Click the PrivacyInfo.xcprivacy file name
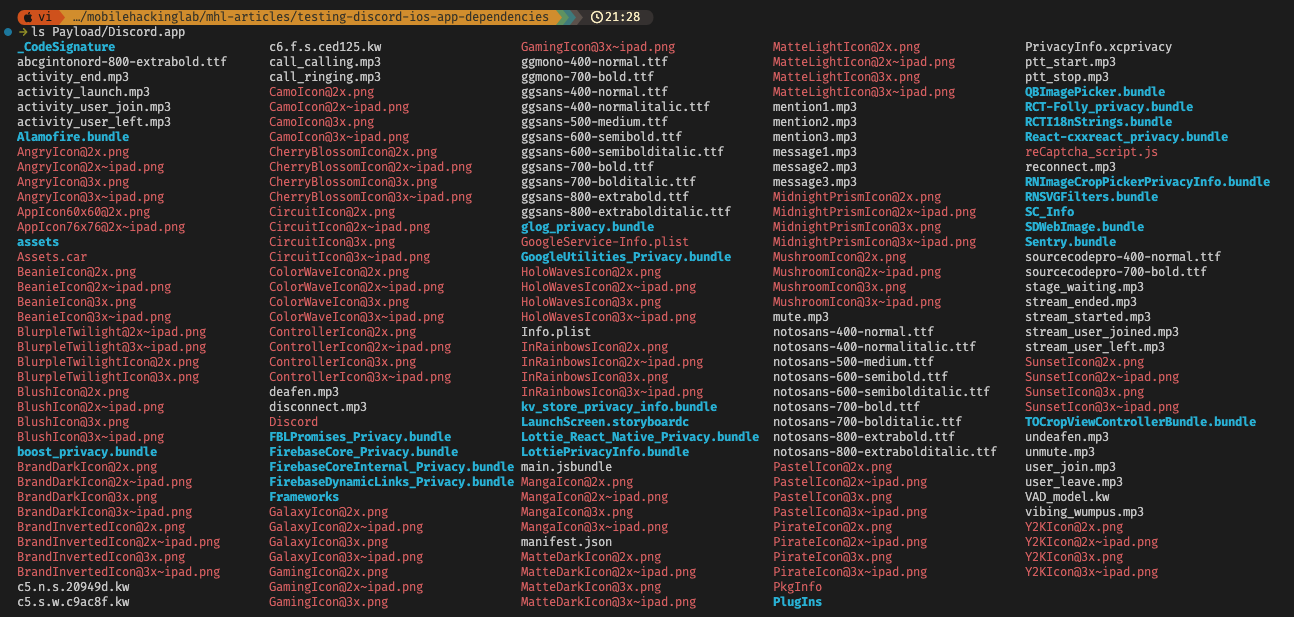Image resolution: width=1294 pixels, height=617 pixels. click(x=1099, y=47)
